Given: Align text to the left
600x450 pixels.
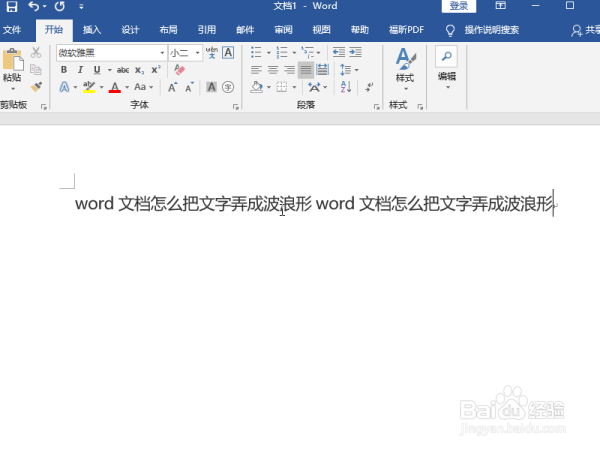Looking at the screenshot, I should [x=256, y=70].
